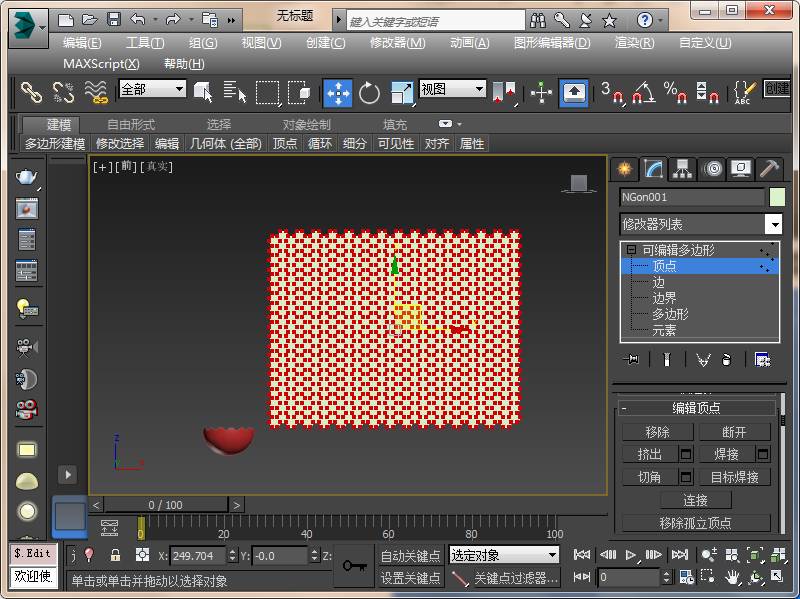
Task: Click the Connect vertices button
Action: [x=695, y=500]
